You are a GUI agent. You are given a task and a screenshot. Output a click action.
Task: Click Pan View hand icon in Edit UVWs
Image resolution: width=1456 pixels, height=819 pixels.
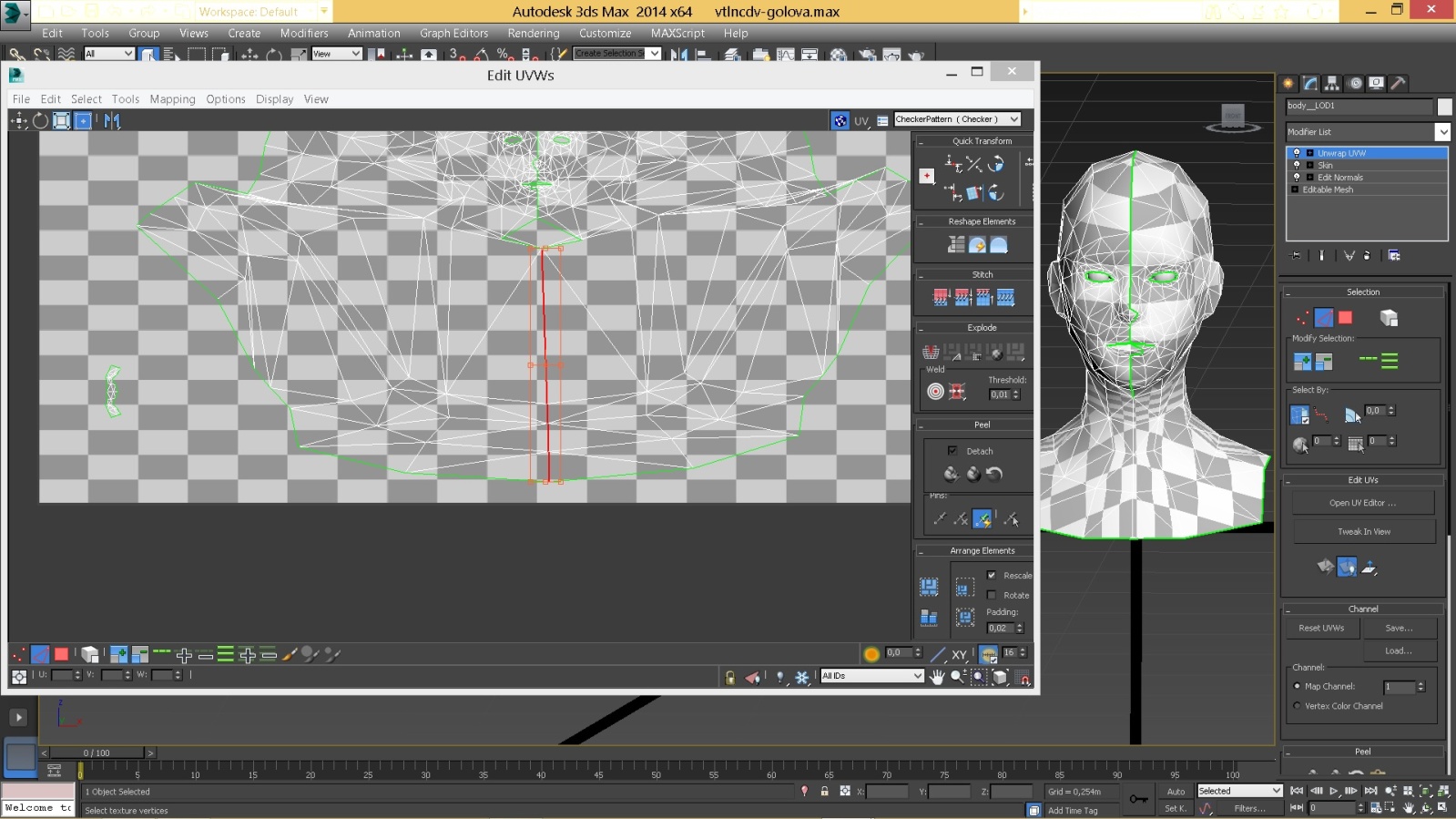click(937, 676)
